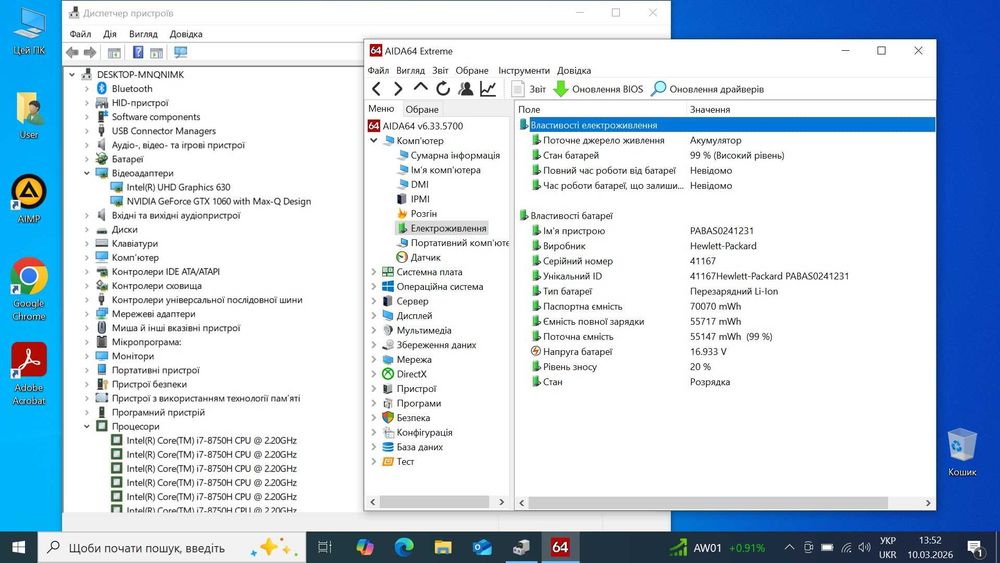Click the user profile toolbar icon in AIDA64
1000x563 pixels.
point(466,89)
